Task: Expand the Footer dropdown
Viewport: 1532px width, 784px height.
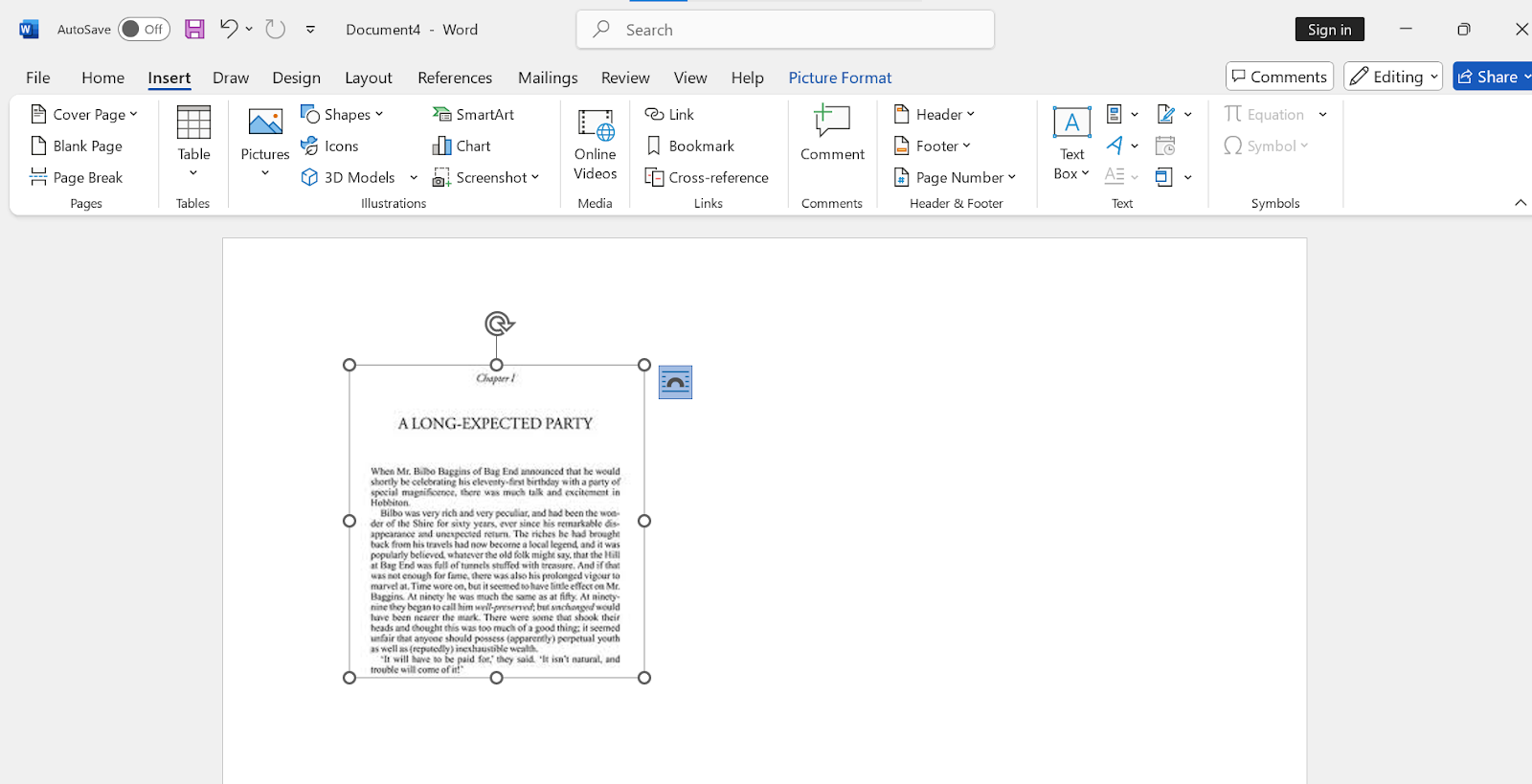Action: [x=966, y=146]
